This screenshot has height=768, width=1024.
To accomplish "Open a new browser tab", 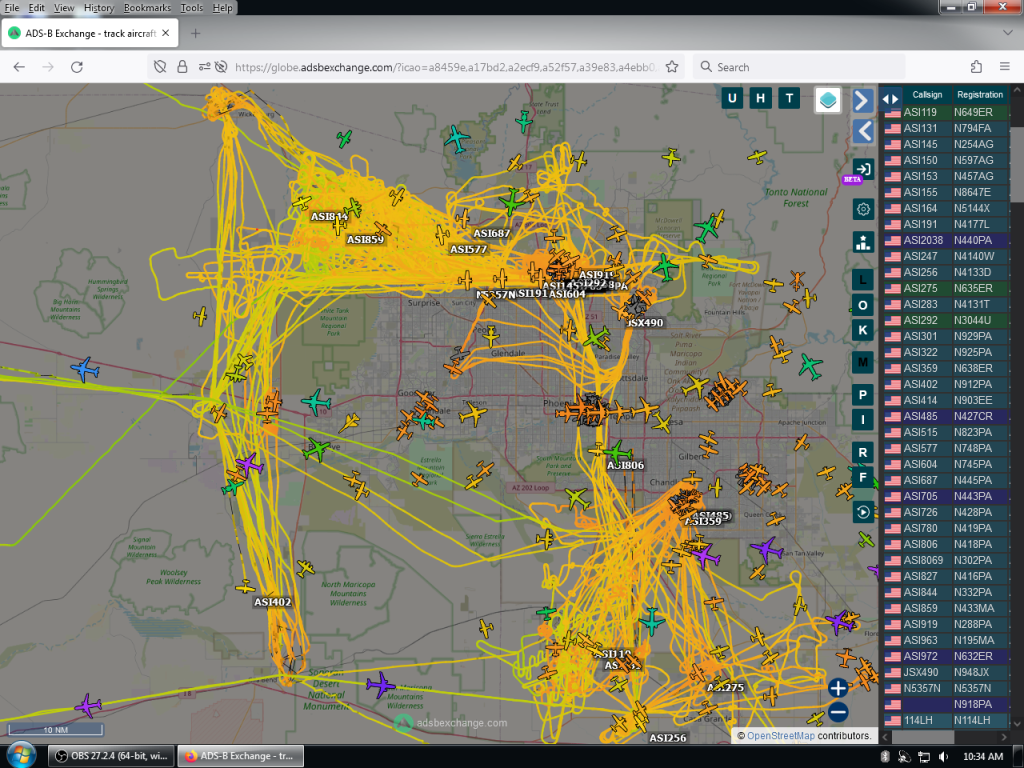I will point(195,33).
